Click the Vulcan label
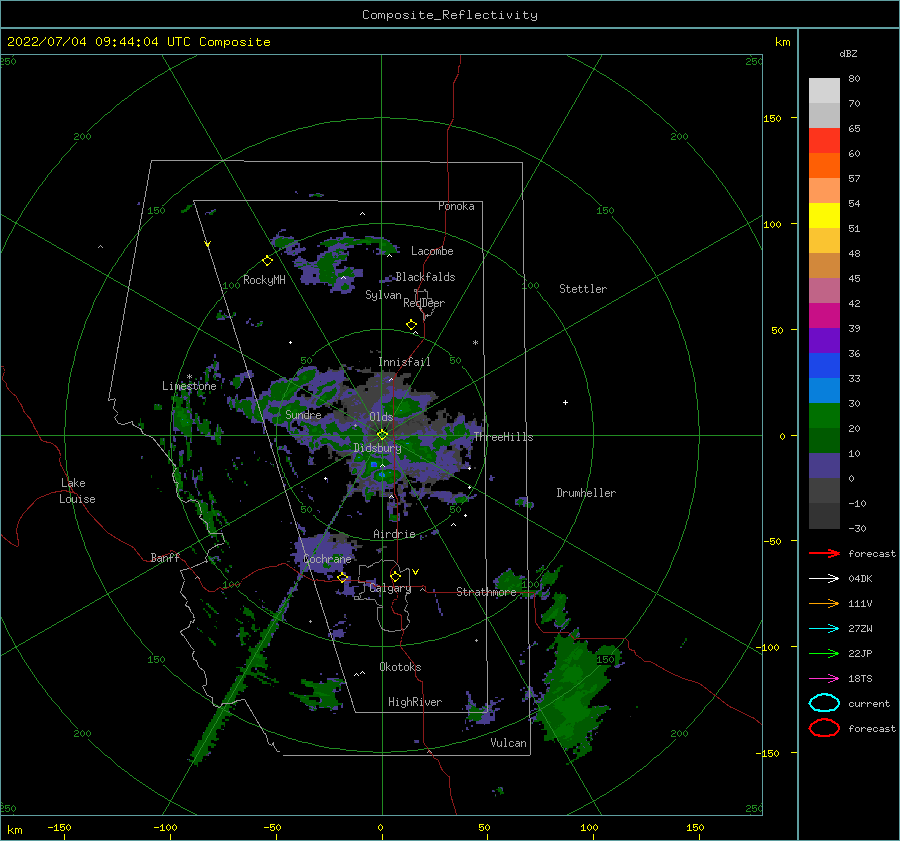 (509, 743)
